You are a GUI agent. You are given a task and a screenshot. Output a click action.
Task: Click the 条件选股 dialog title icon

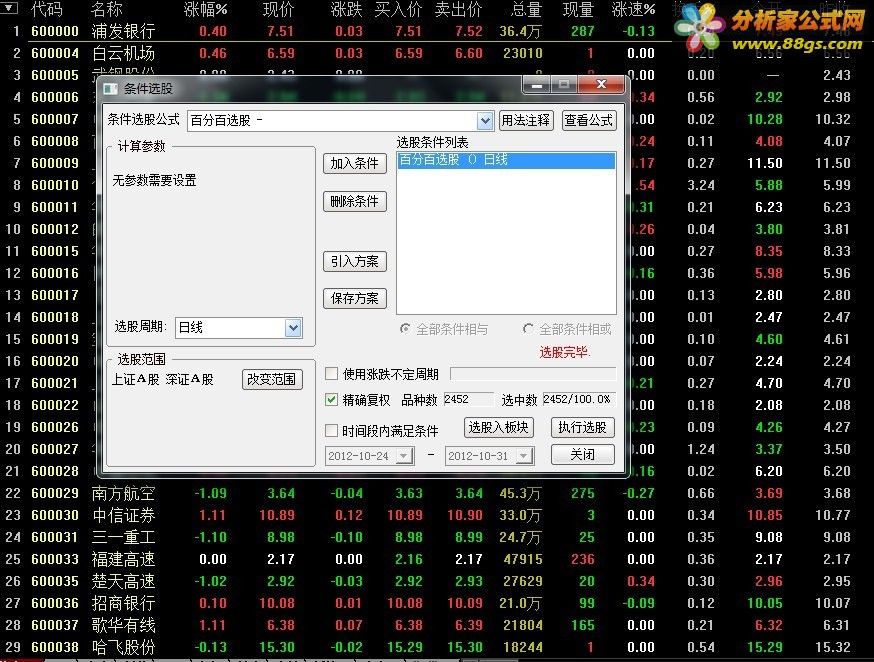click(110, 89)
